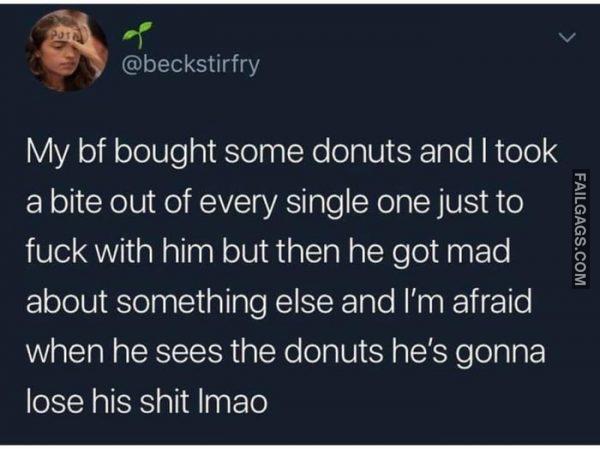Click the word "something" in the tweet
The height and width of the screenshot is (449, 600).
(194, 304)
